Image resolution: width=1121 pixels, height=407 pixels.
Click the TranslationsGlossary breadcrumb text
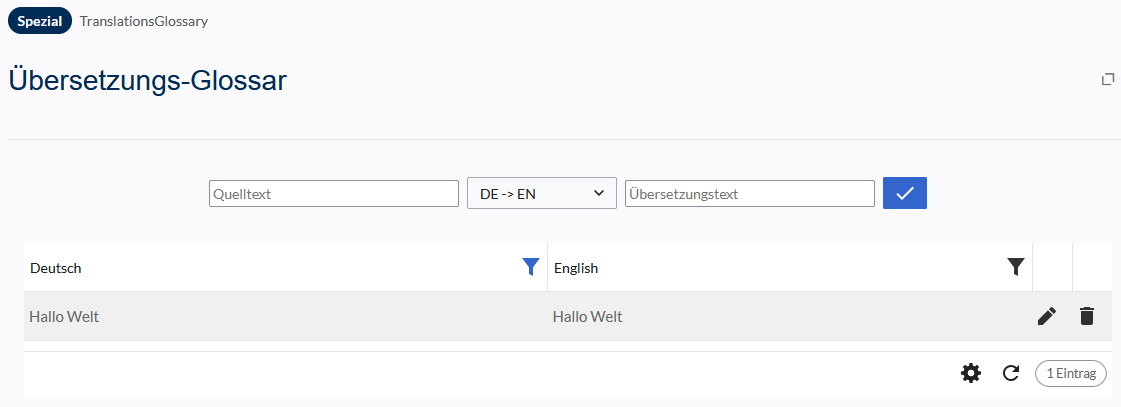tap(144, 21)
